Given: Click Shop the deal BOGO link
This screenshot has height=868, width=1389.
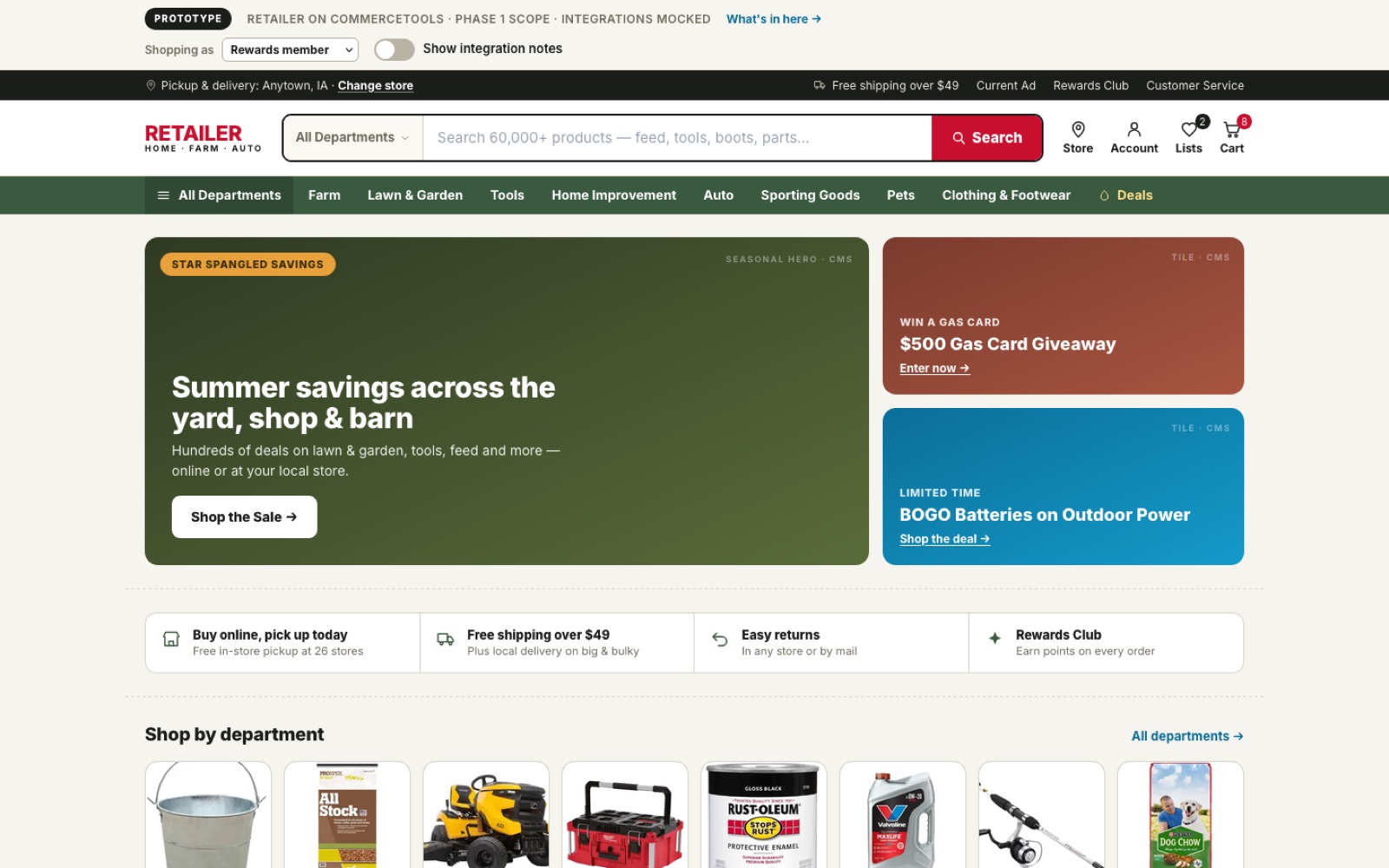Looking at the screenshot, I should click(x=945, y=539).
